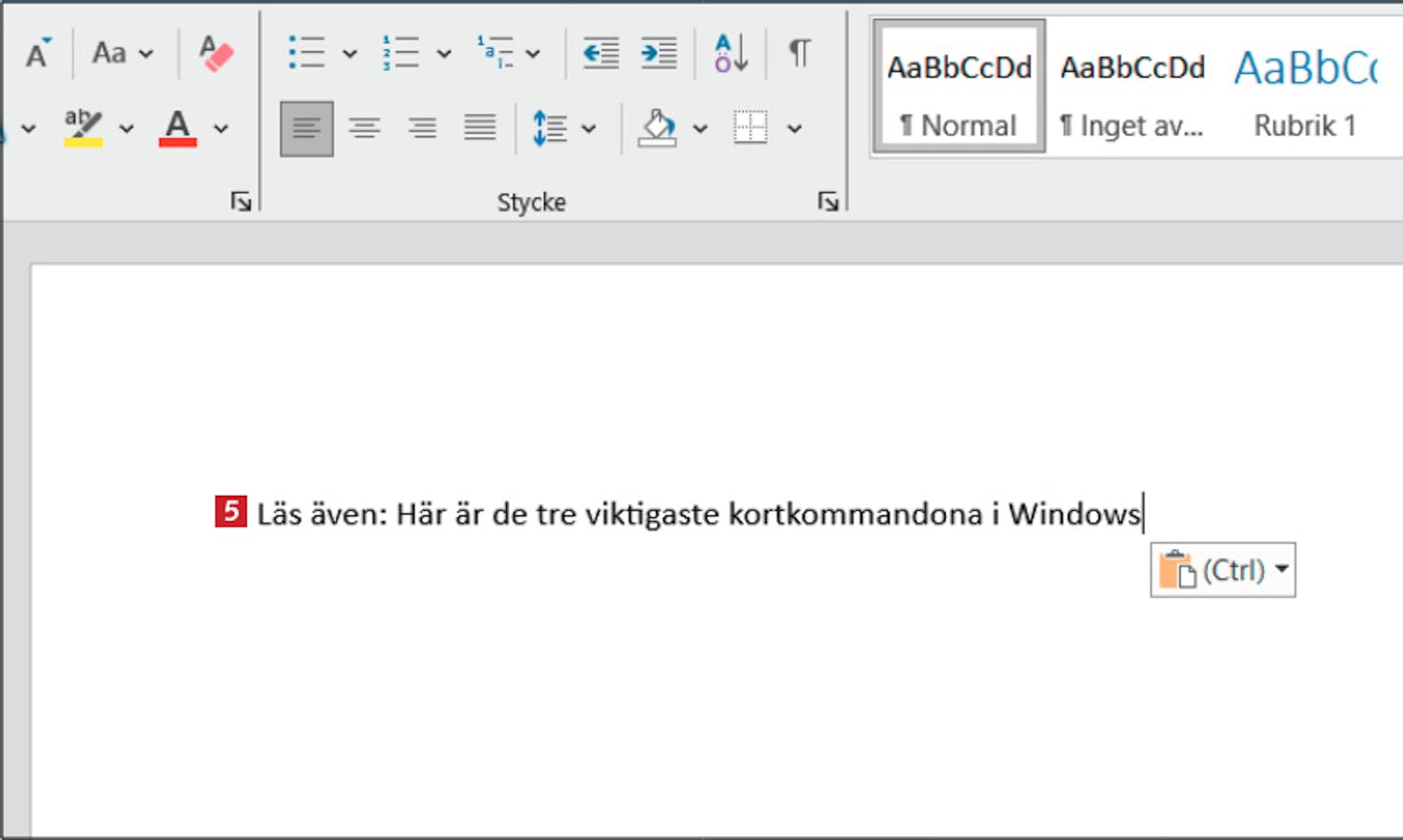This screenshot has width=1403, height=840.
Task: Toggle center alignment
Action: tap(365, 128)
